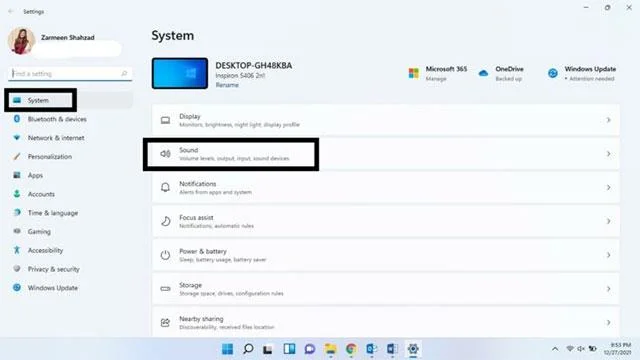Open the Display settings row
The height and width of the screenshot is (360, 640).
tap(386, 120)
